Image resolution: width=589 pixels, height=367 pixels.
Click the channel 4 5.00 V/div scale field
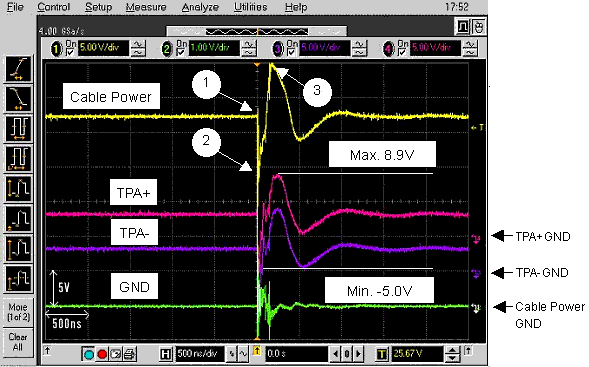(x=435, y=48)
